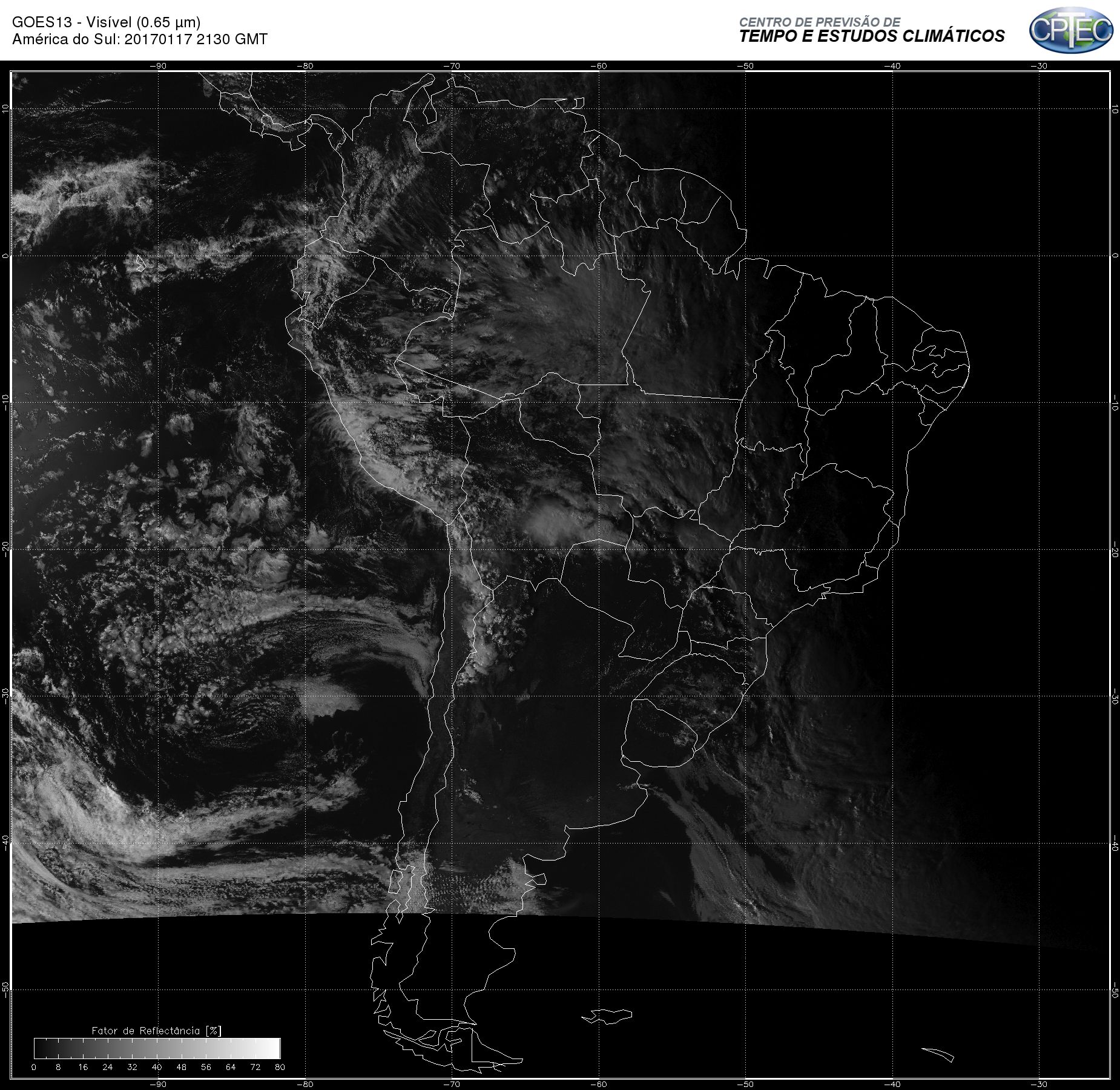This screenshot has width=1120, height=1090.
Task: Click the '-50' longitude label on the top axis
Action: (746, 66)
